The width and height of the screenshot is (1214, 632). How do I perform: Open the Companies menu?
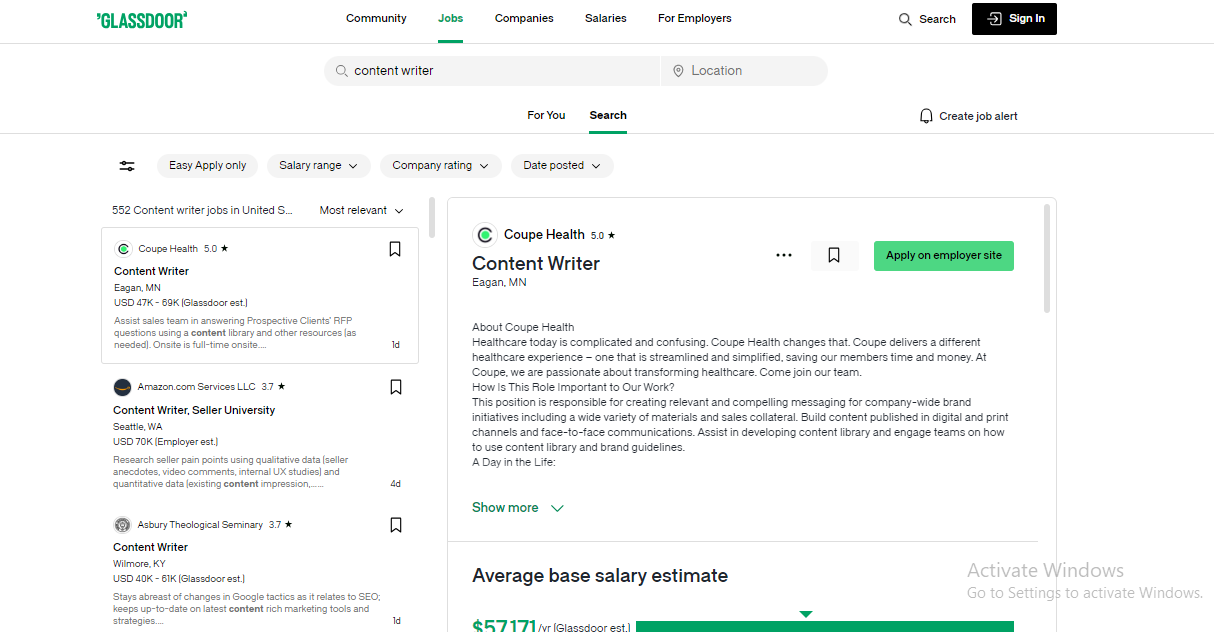(x=524, y=19)
